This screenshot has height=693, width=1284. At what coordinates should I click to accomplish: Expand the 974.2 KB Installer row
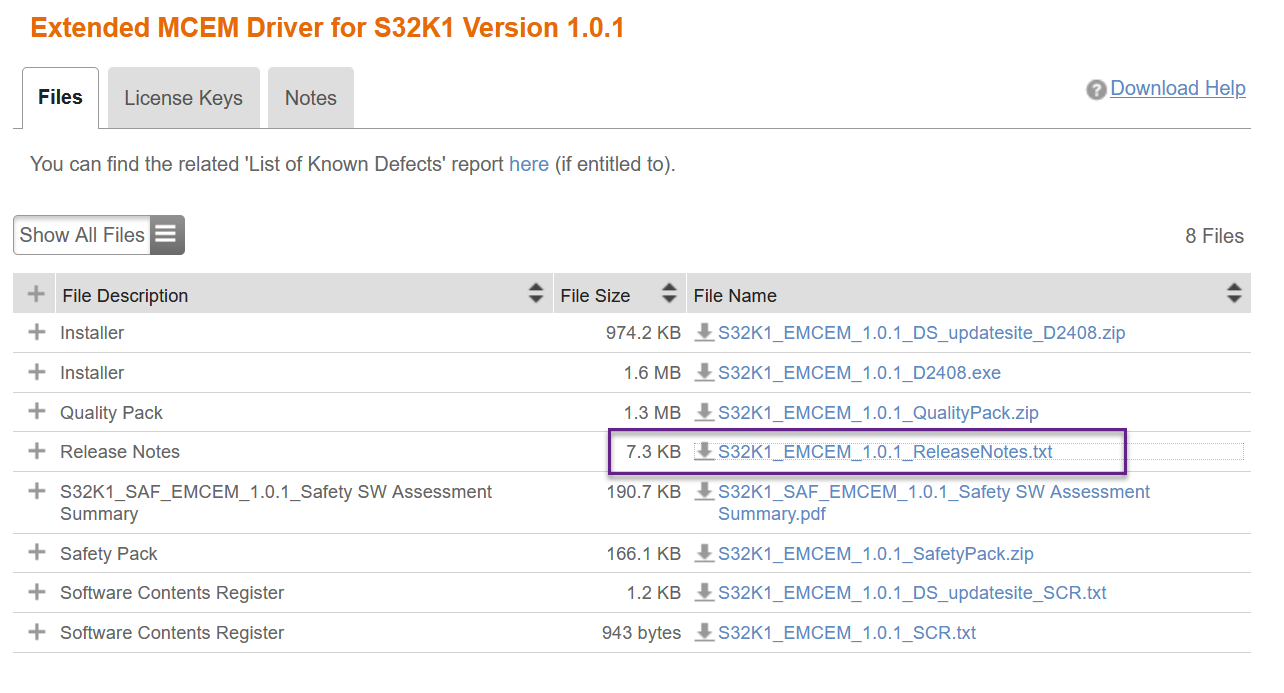(37, 332)
